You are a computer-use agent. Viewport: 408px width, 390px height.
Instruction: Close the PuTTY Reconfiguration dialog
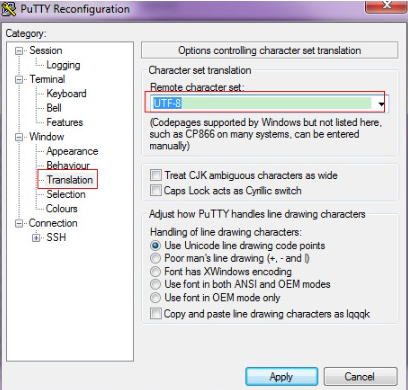[x=386, y=6]
